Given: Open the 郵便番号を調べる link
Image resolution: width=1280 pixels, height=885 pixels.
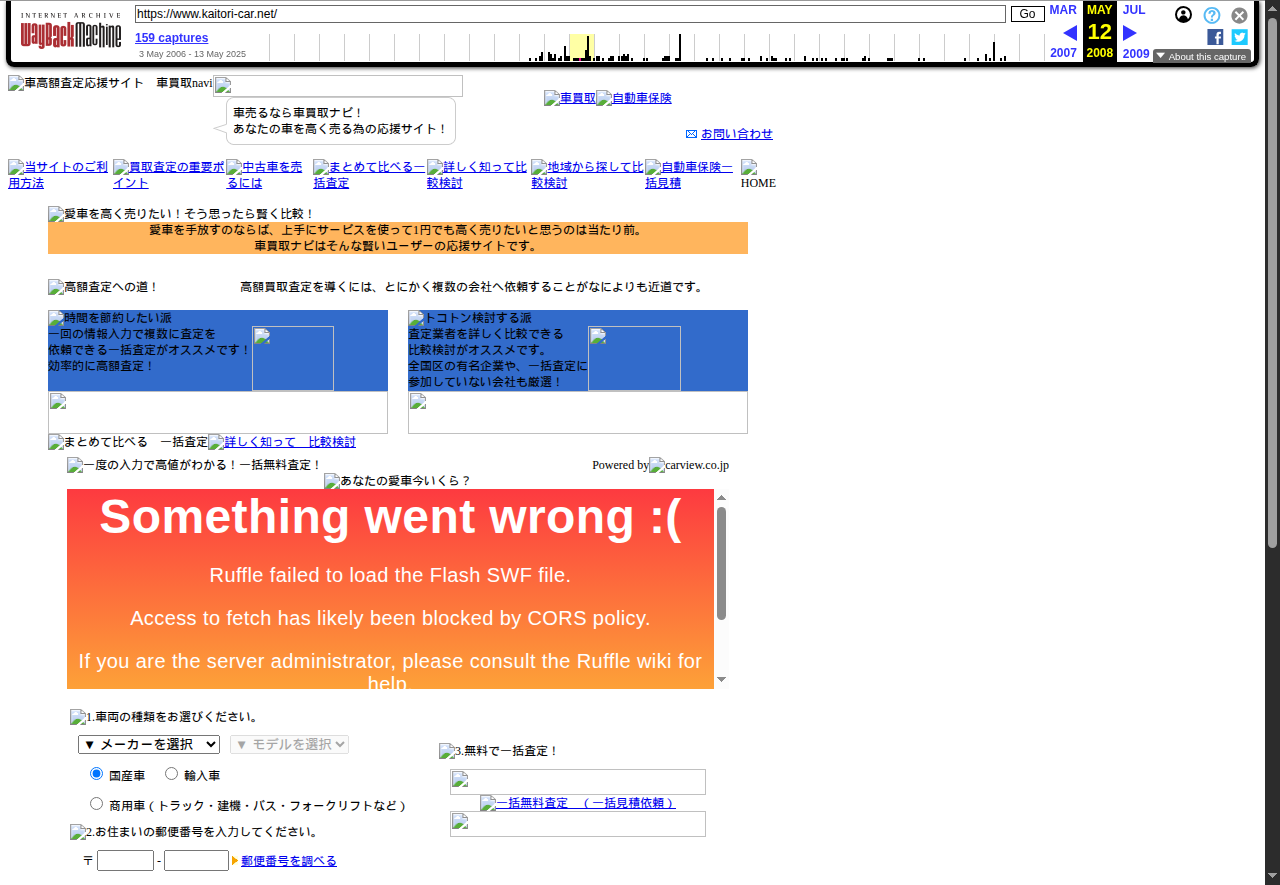Looking at the screenshot, I should (289, 861).
